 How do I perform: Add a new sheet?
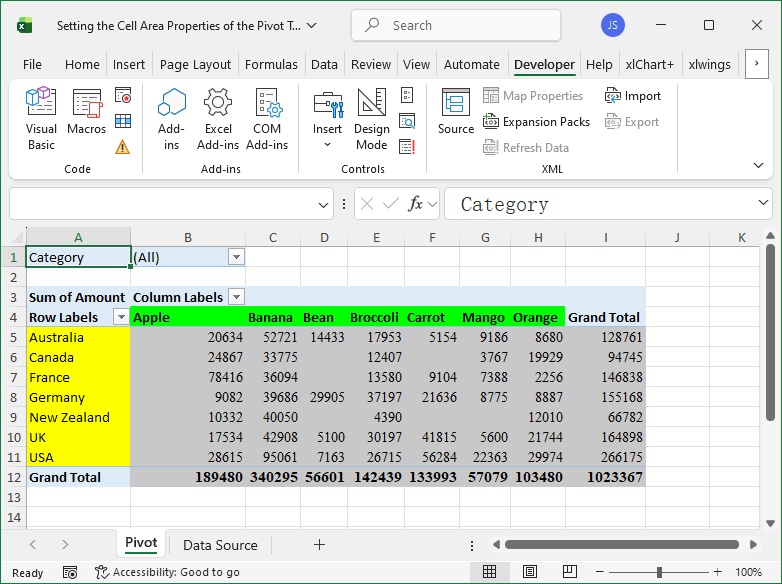[x=319, y=545]
